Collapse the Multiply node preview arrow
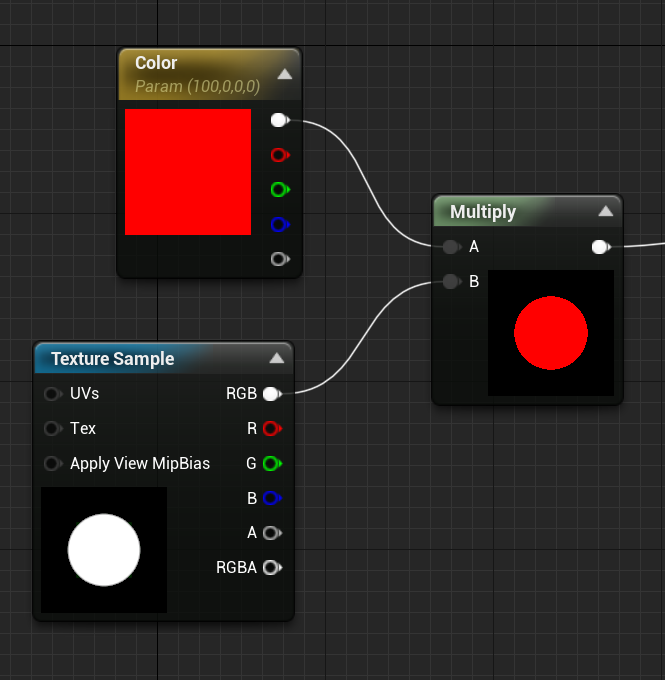The height and width of the screenshot is (680, 665). (606, 211)
